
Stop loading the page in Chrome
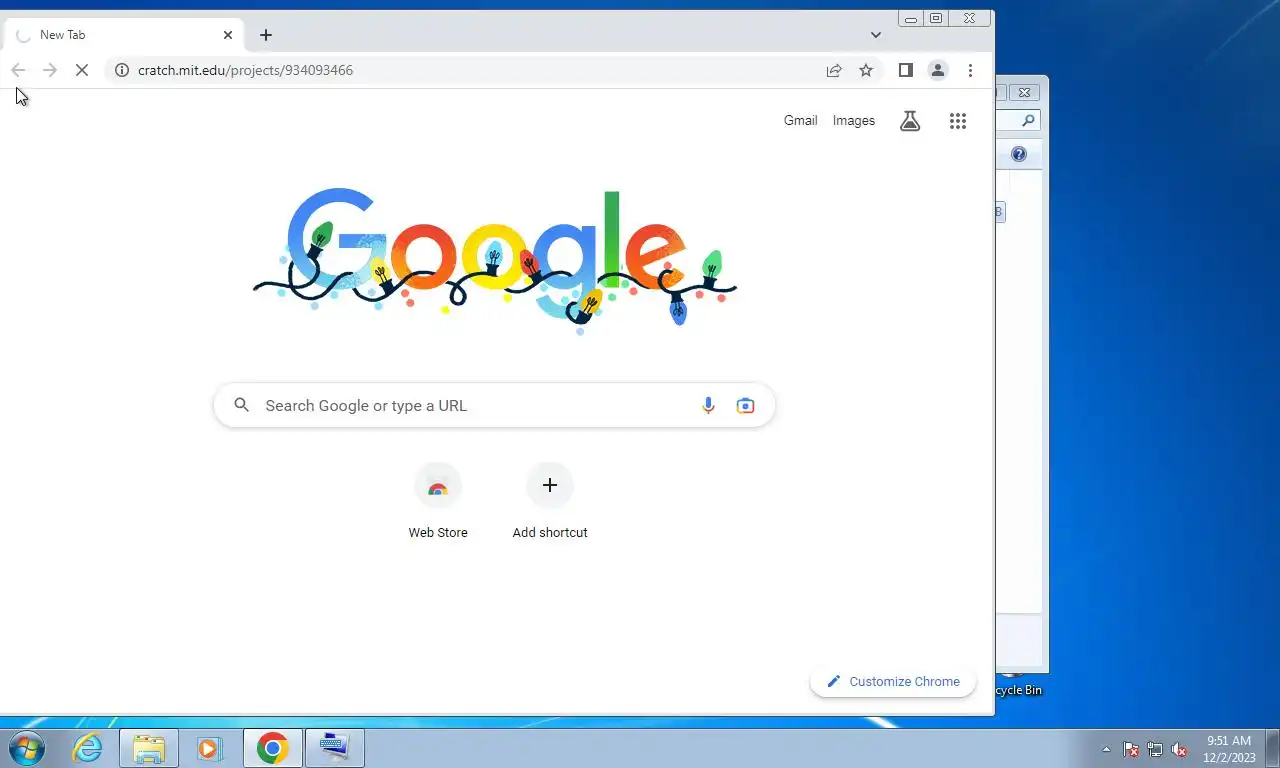tap(82, 70)
